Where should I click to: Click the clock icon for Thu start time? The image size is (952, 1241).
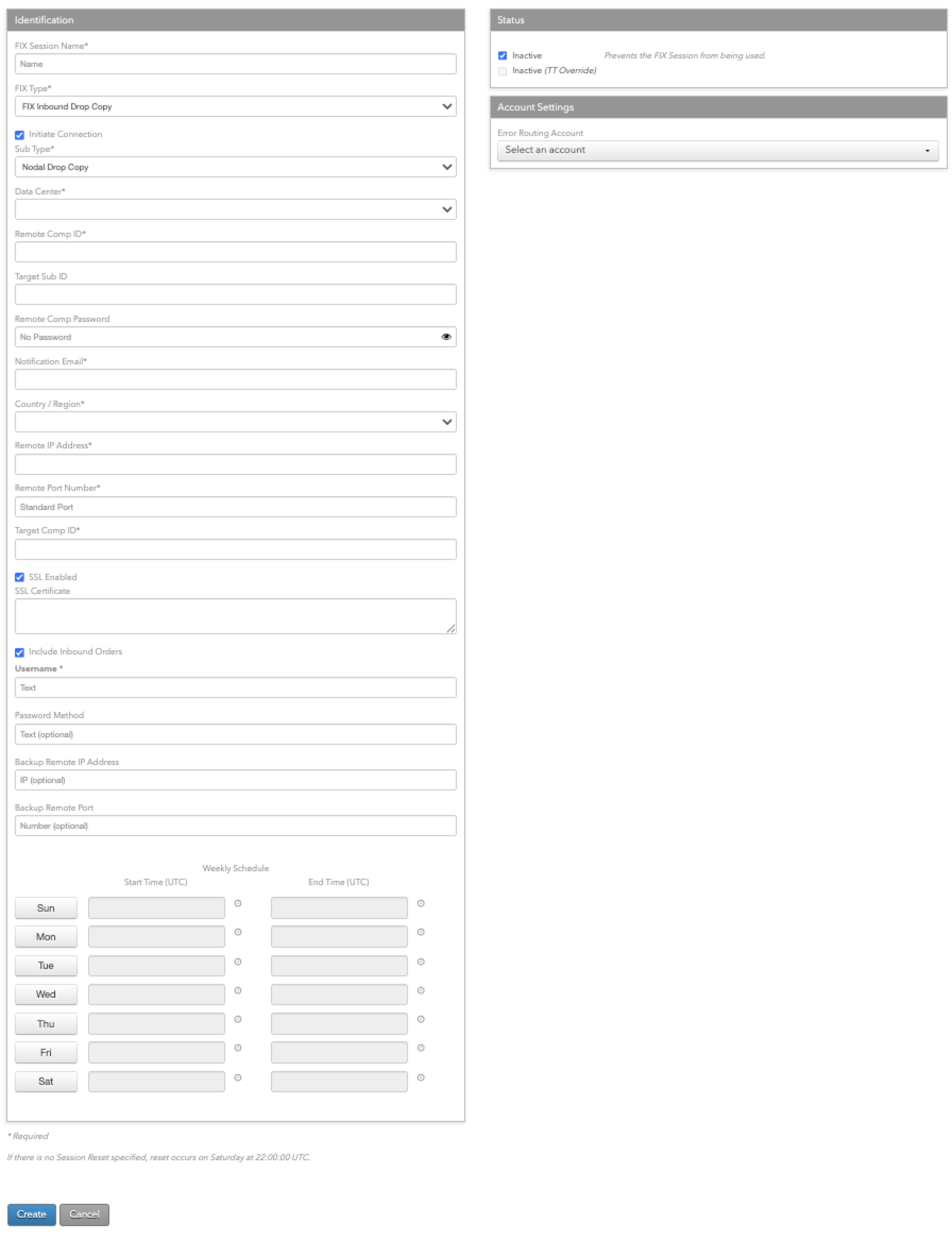click(238, 1019)
